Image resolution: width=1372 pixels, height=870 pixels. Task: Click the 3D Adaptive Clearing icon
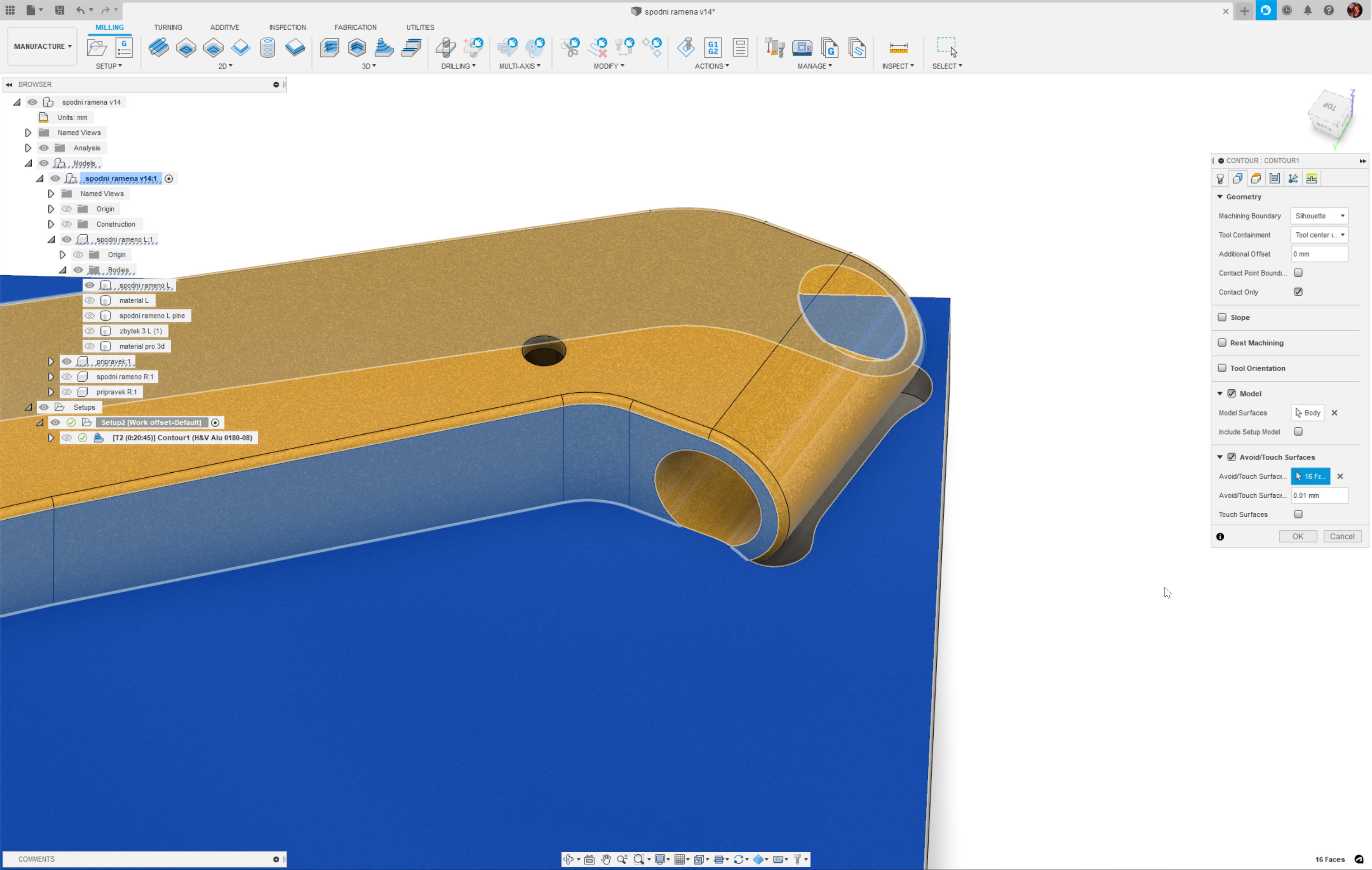(x=330, y=48)
